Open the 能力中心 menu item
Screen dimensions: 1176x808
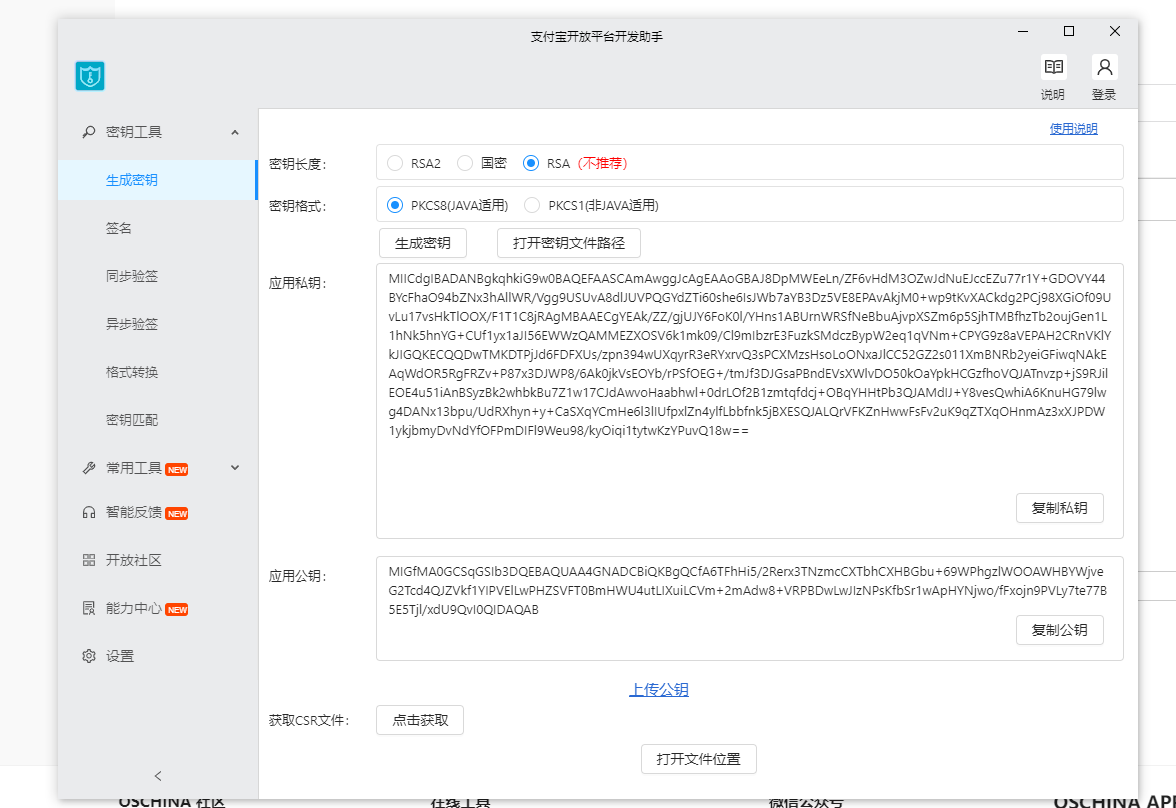point(158,608)
